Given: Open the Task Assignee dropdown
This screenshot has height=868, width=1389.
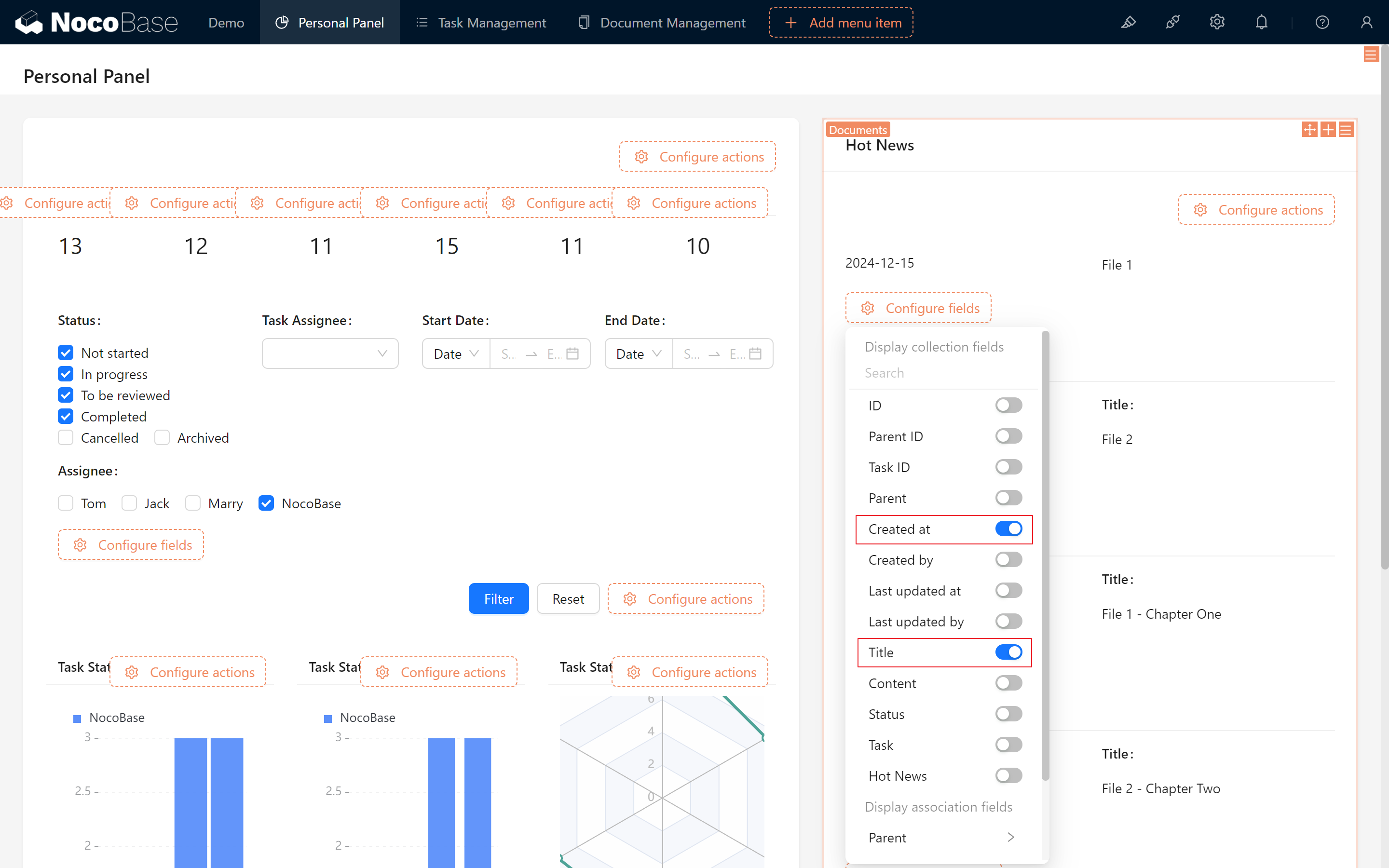Looking at the screenshot, I should point(330,353).
